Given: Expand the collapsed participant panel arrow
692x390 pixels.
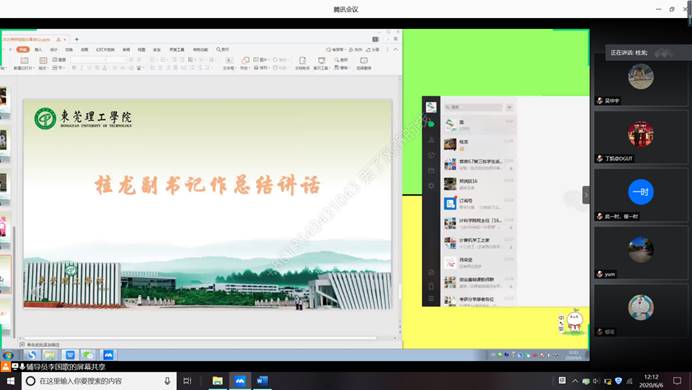Looking at the screenshot, I should pos(586,195).
